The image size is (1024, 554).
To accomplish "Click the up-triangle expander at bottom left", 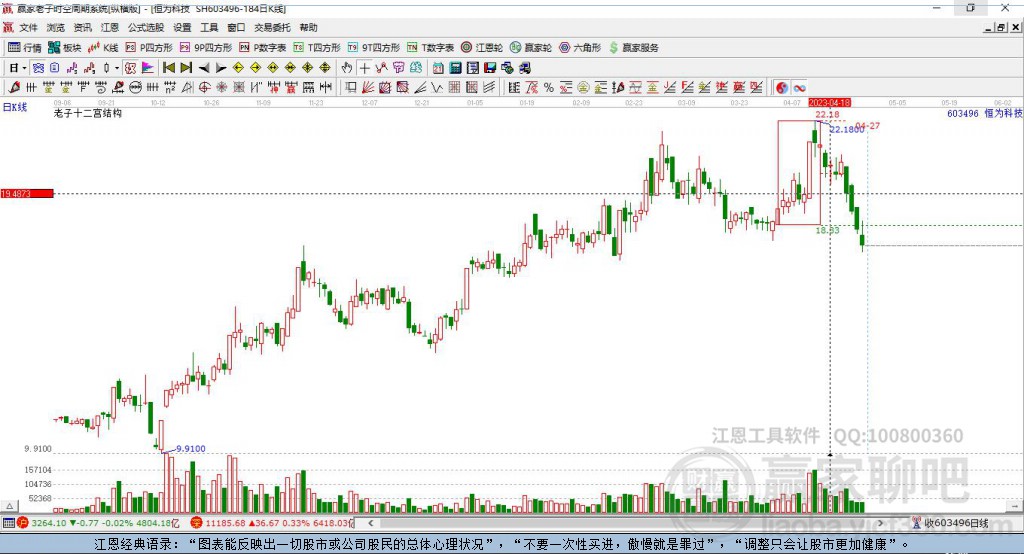I will pyautogui.click(x=9, y=506).
